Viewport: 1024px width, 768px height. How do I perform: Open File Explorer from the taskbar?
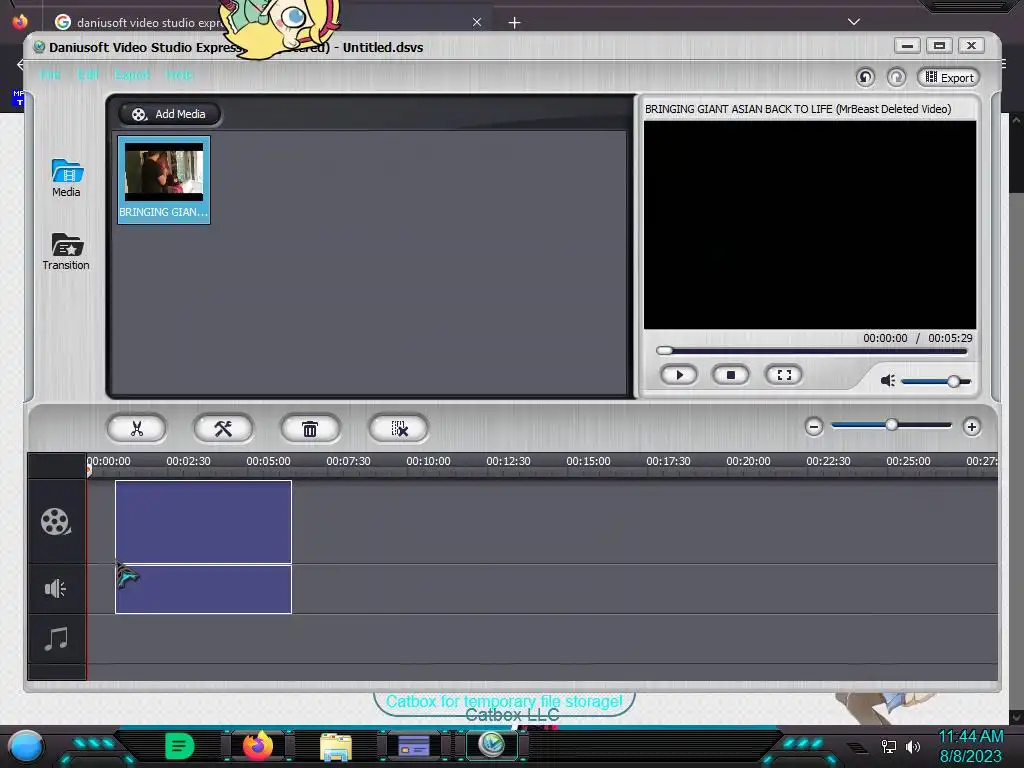tap(336, 746)
